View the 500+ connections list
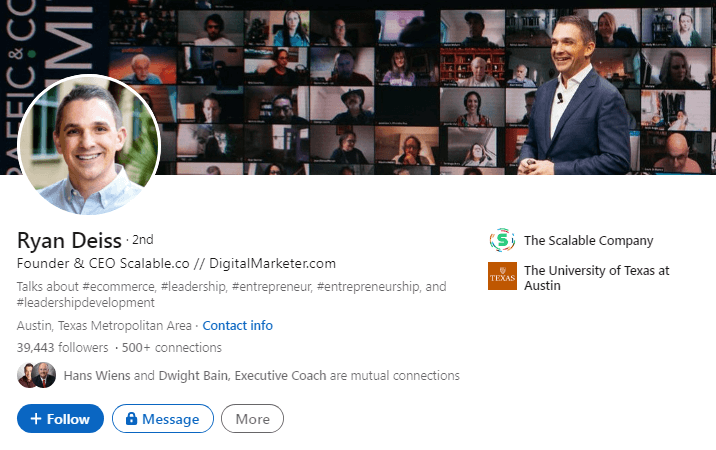The height and width of the screenshot is (450, 716). [x=172, y=348]
